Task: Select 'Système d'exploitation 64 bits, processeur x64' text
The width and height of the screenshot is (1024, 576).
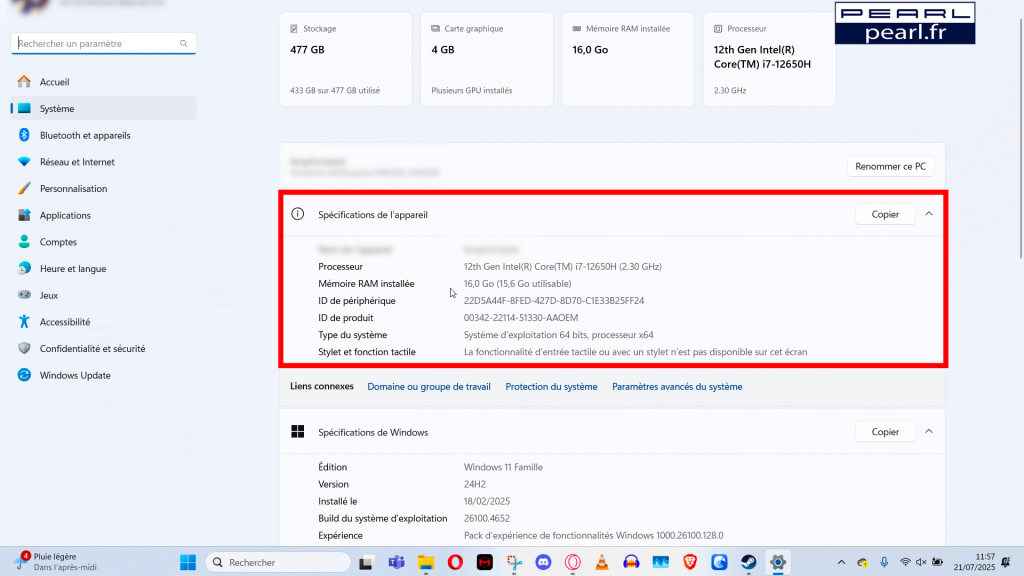Action: pyautogui.click(x=558, y=335)
